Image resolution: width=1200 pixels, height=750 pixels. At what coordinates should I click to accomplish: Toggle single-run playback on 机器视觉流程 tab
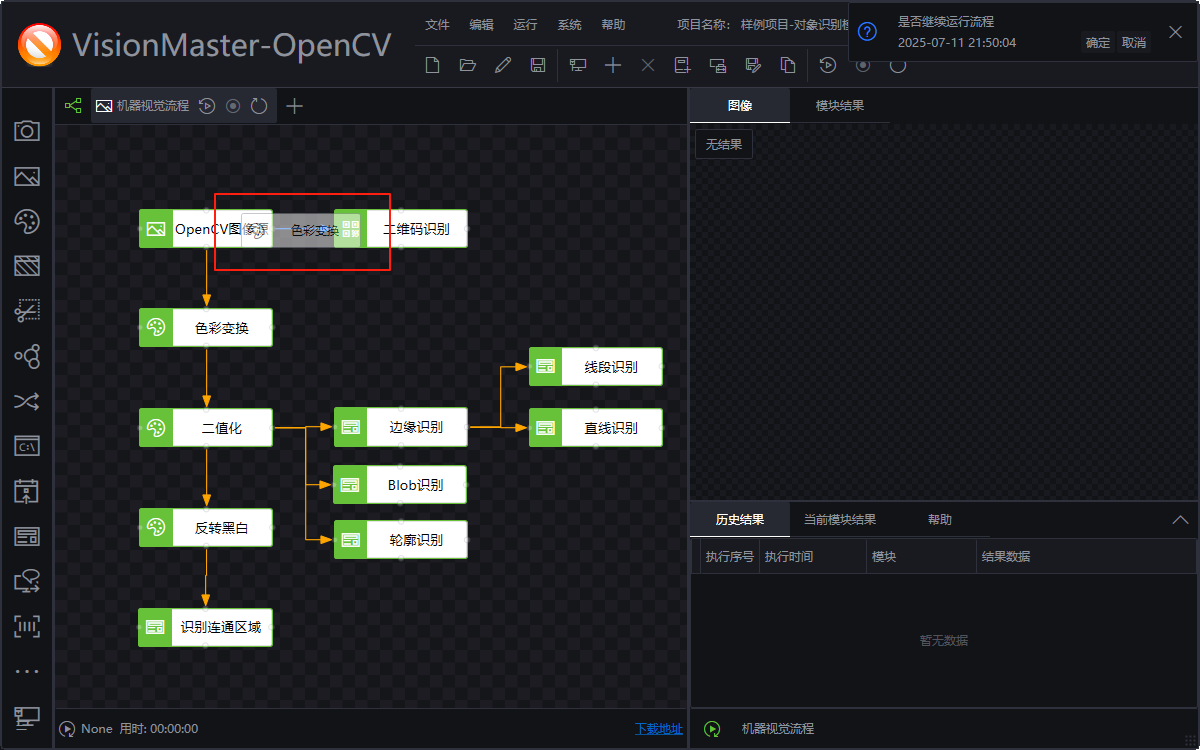tap(207, 105)
